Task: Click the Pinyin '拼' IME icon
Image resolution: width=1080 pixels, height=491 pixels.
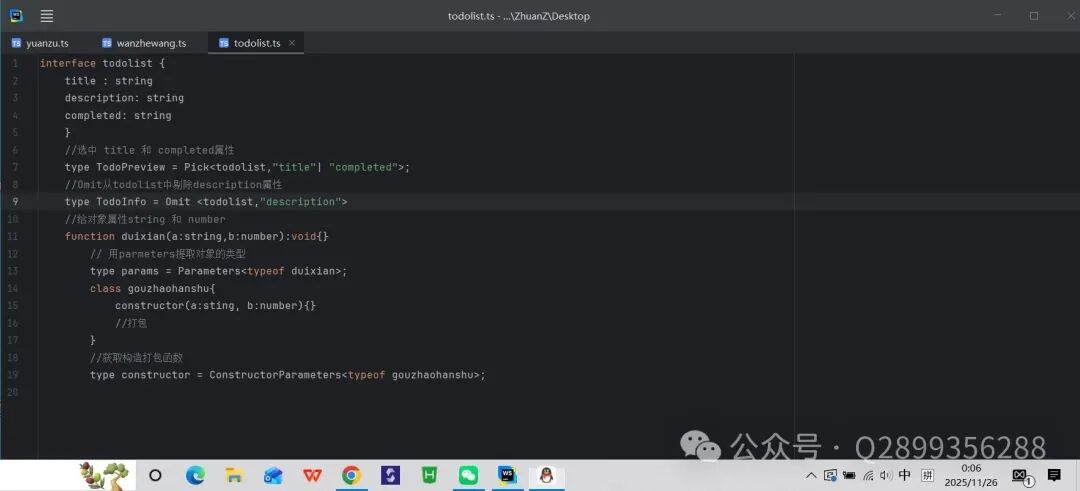Action: [928, 475]
